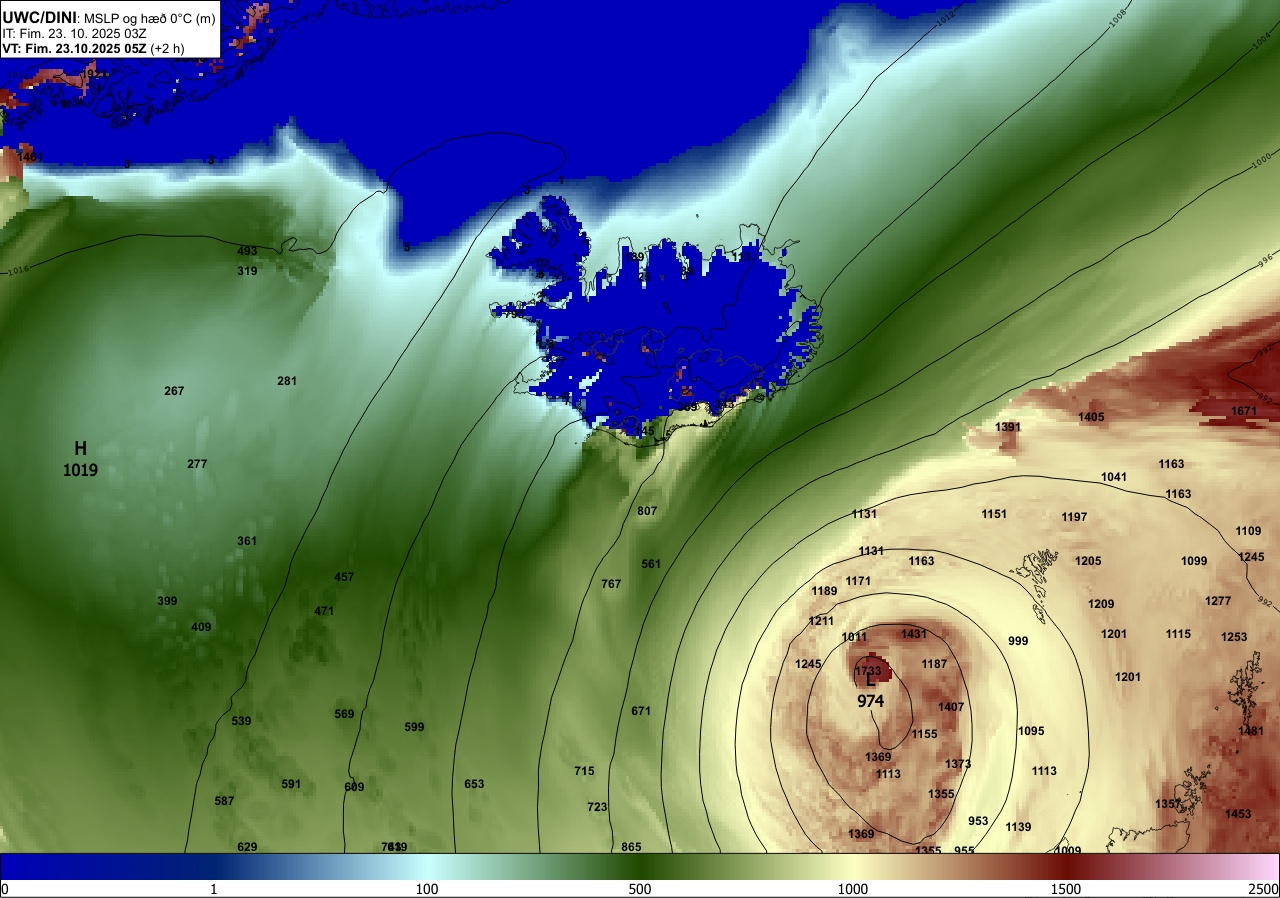1280x898 pixels.
Task: Click the "1171" height value
Action: 858,581
